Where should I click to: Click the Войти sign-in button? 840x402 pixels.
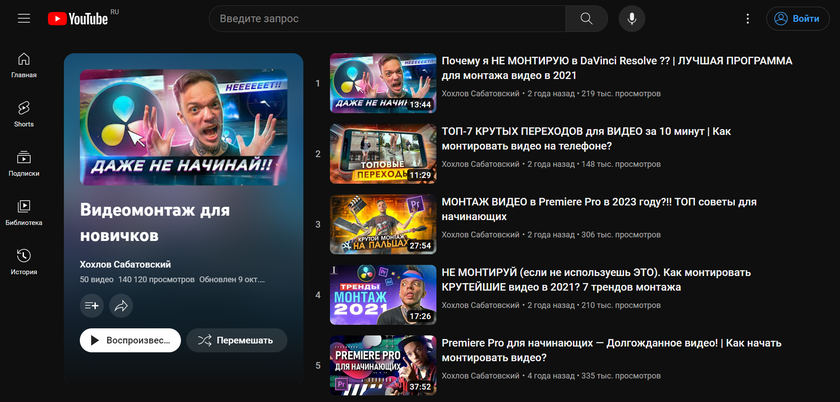pyautogui.click(x=798, y=19)
